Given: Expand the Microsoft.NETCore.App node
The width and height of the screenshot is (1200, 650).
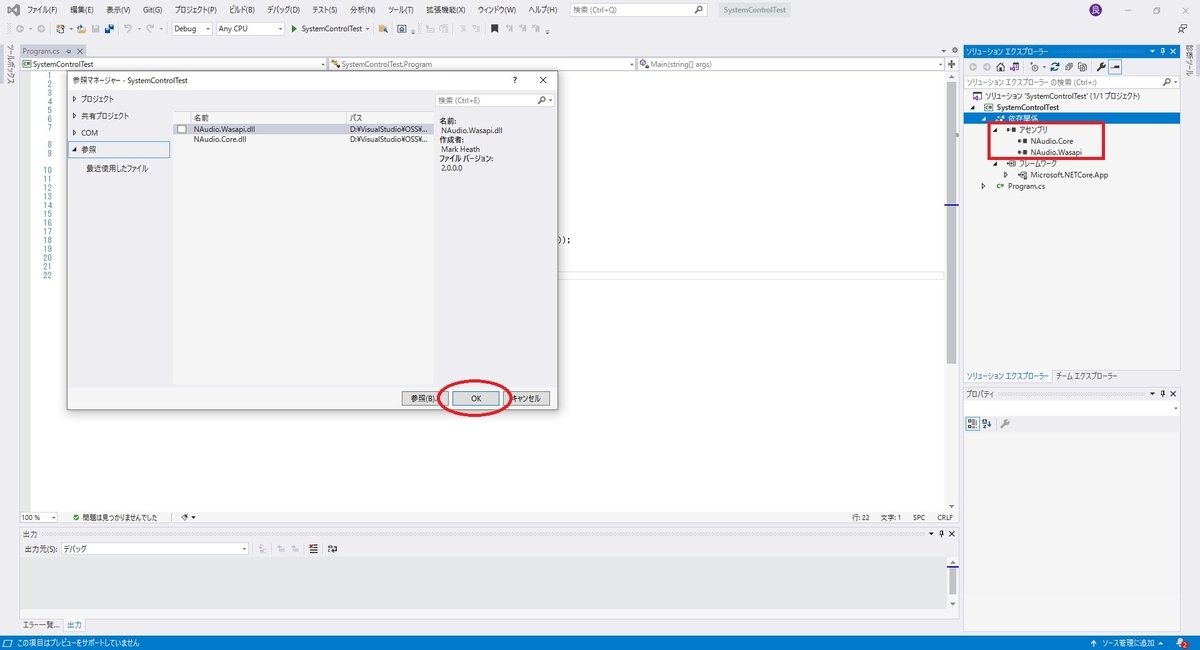Looking at the screenshot, I should pos(1007,175).
